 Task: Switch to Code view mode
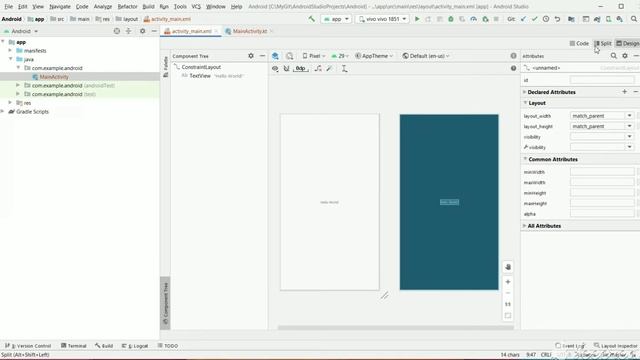(579, 43)
